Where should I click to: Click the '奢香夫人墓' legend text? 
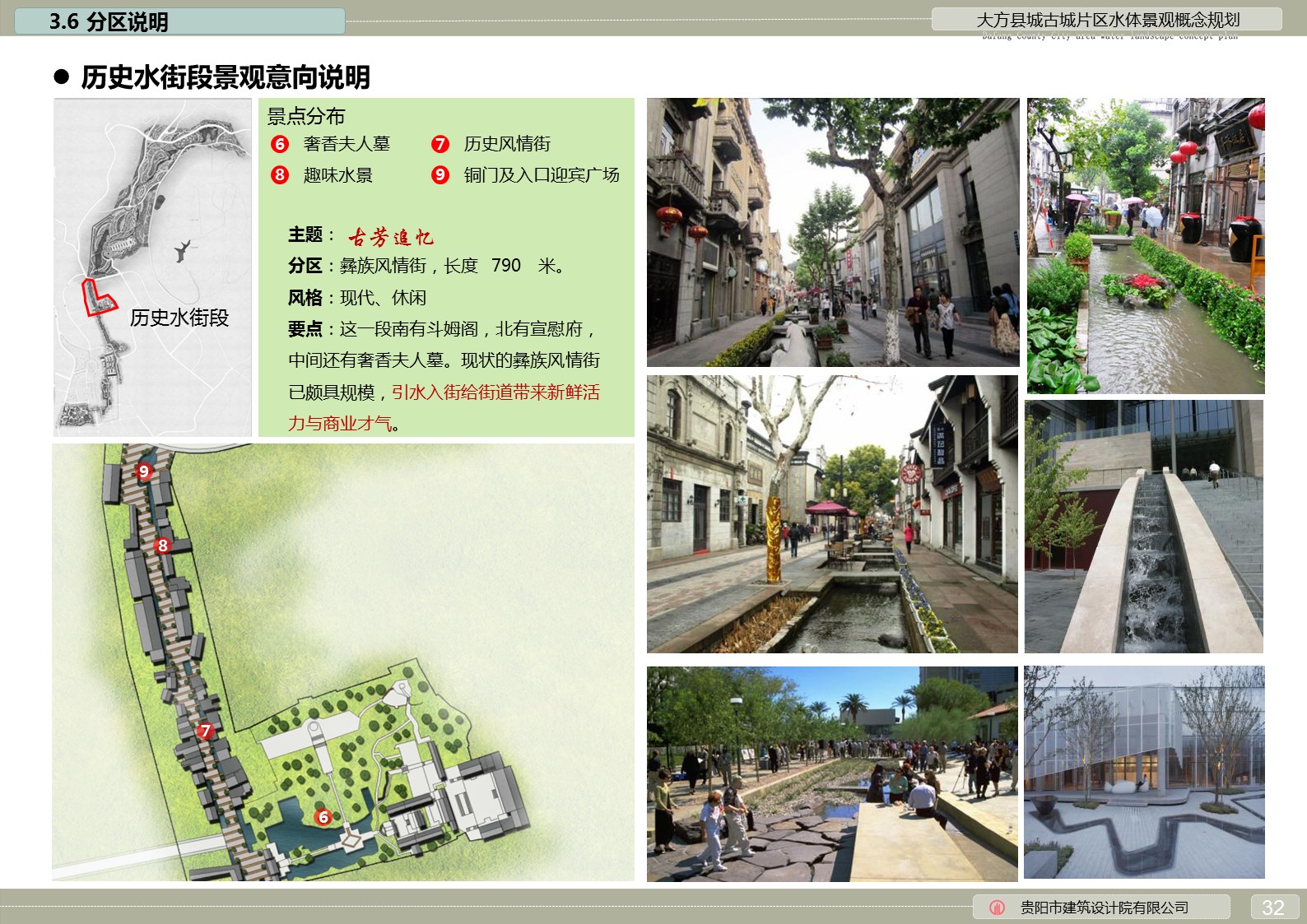pyautogui.click(x=347, y=144)
